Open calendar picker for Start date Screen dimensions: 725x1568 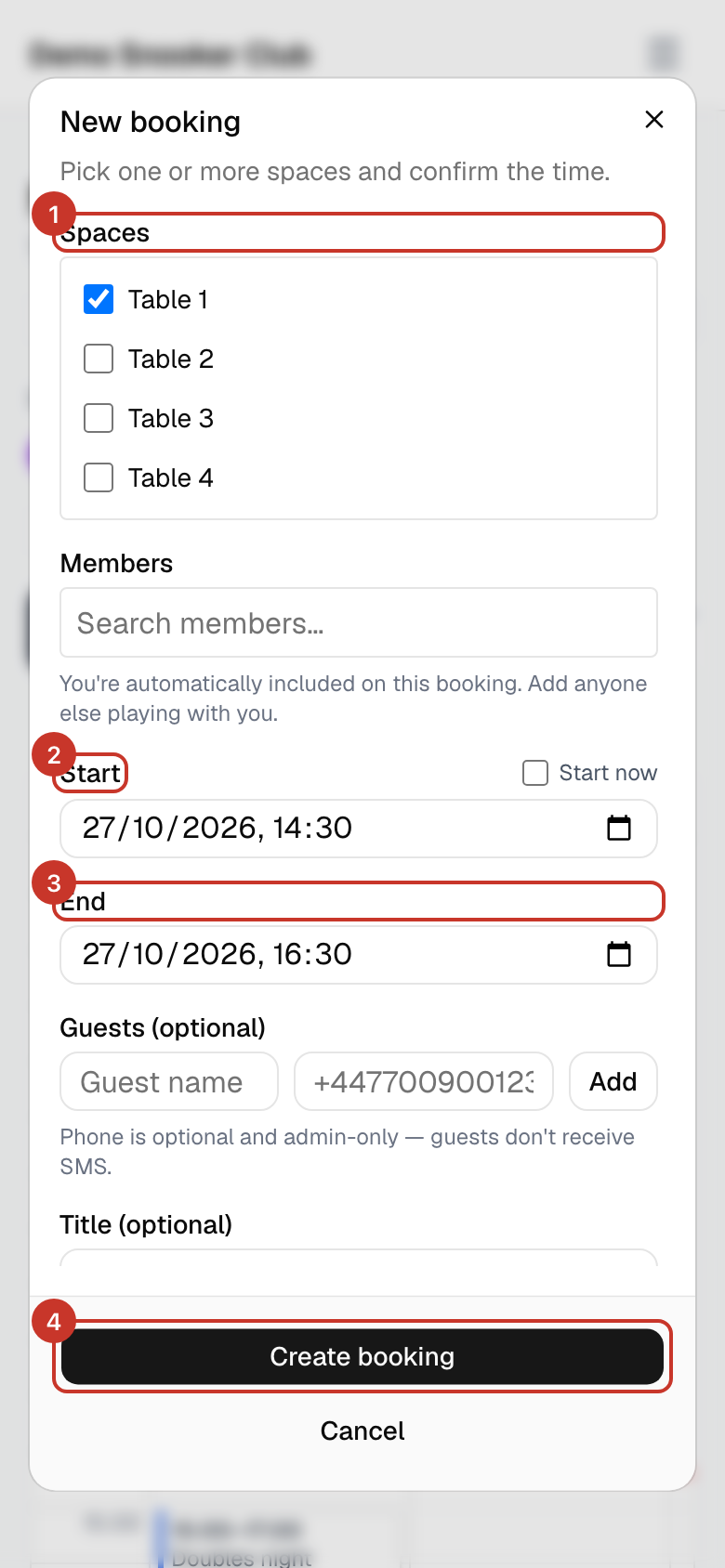coord(619,828)
